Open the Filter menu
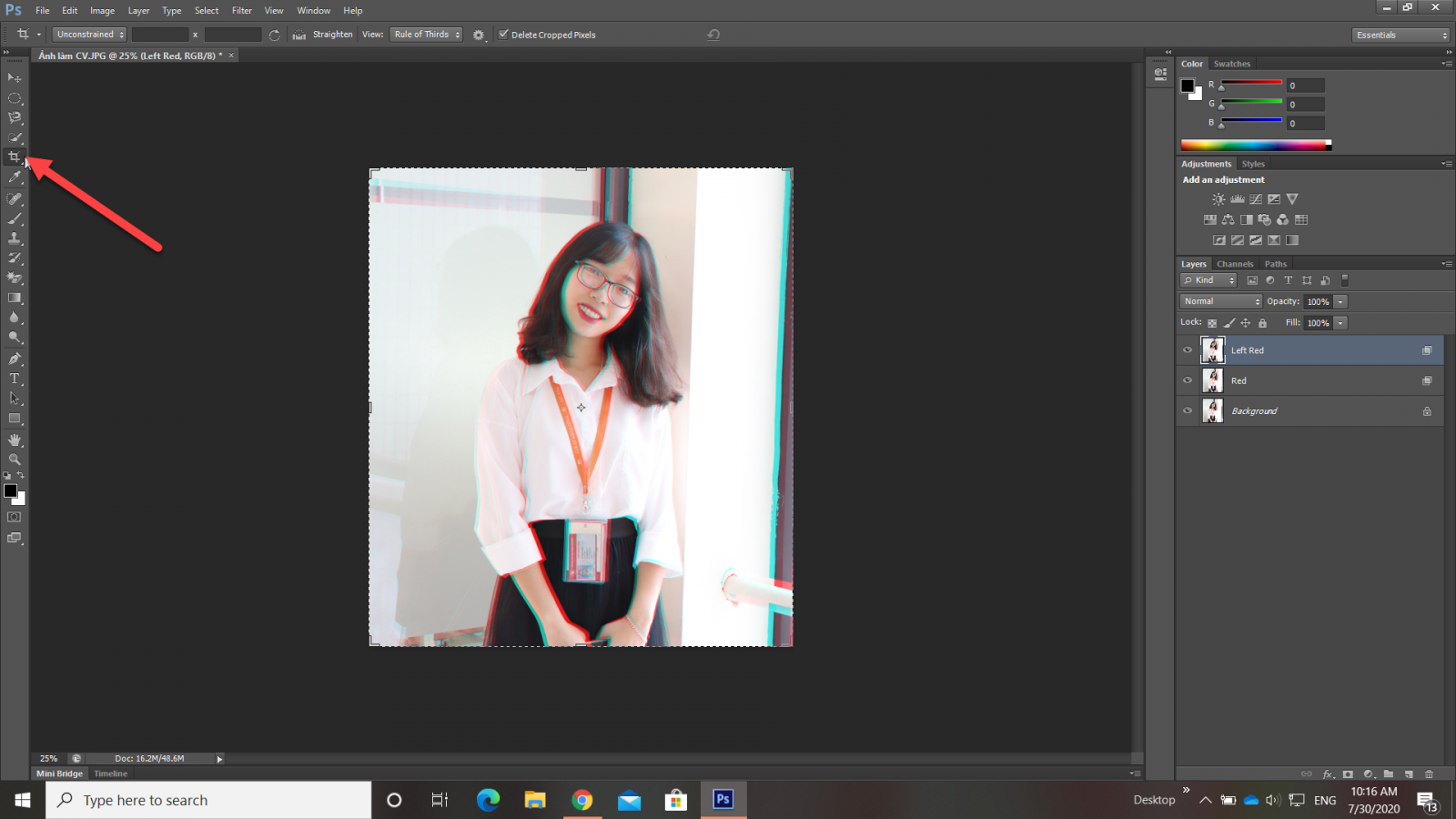1456x819 pixels. point(241,11)
